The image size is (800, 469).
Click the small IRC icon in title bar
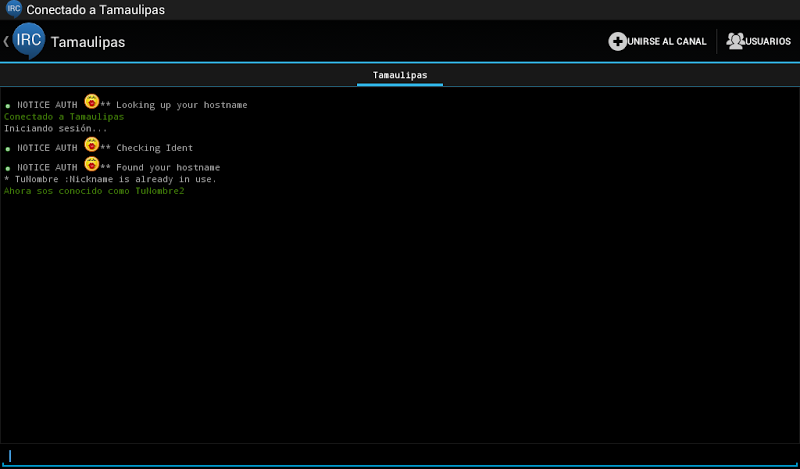(x=14, y=9)
